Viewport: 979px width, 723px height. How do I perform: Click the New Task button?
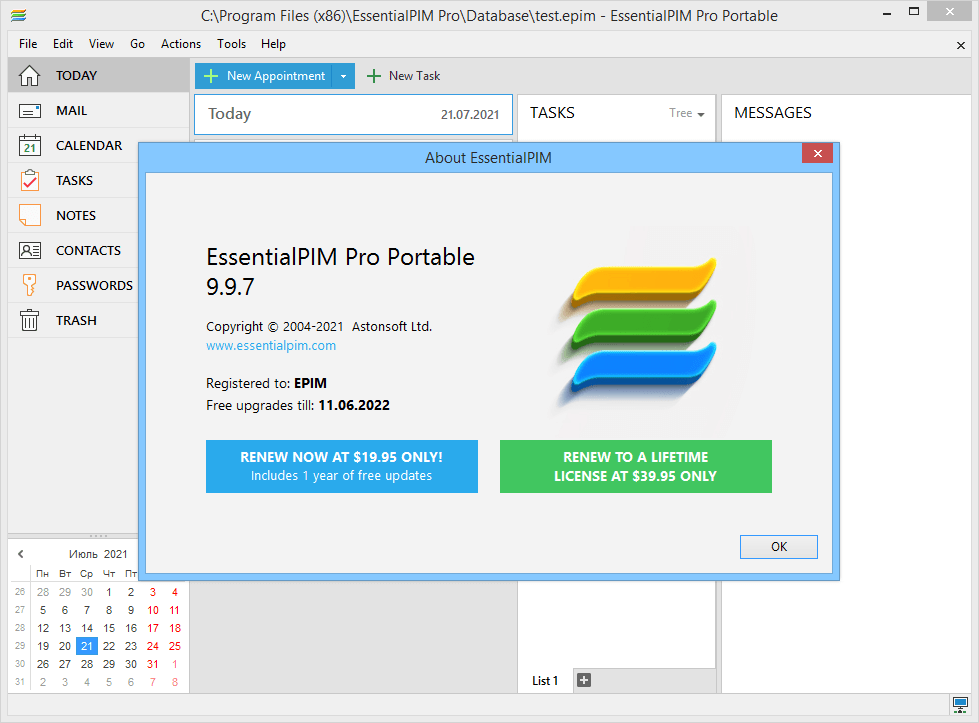[x=403, y=76]
